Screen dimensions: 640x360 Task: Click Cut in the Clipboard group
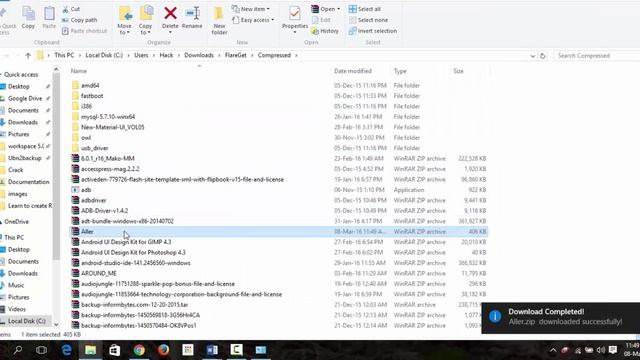click(71, 9)
